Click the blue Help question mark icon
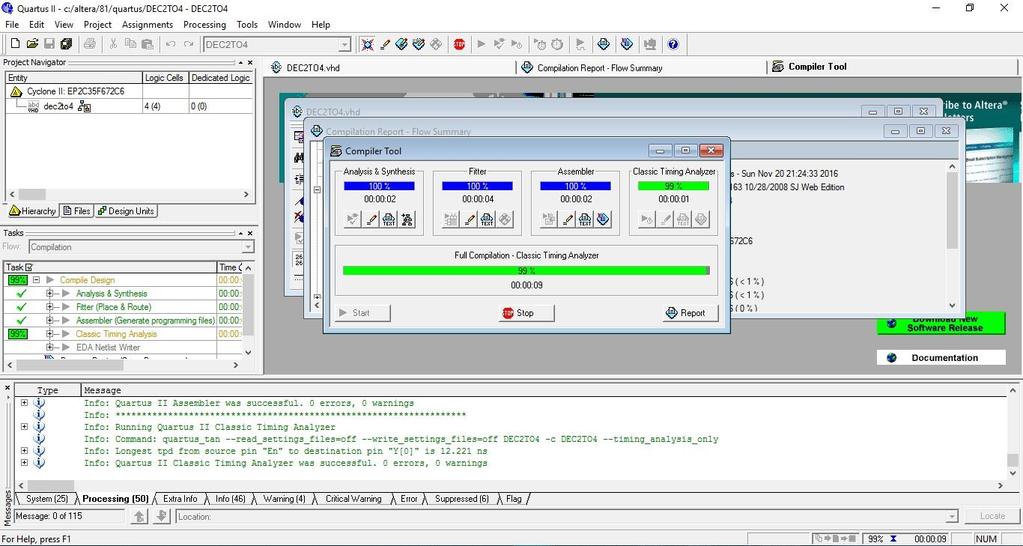This screenshot has width=1023, height=546. pos(673,44)
